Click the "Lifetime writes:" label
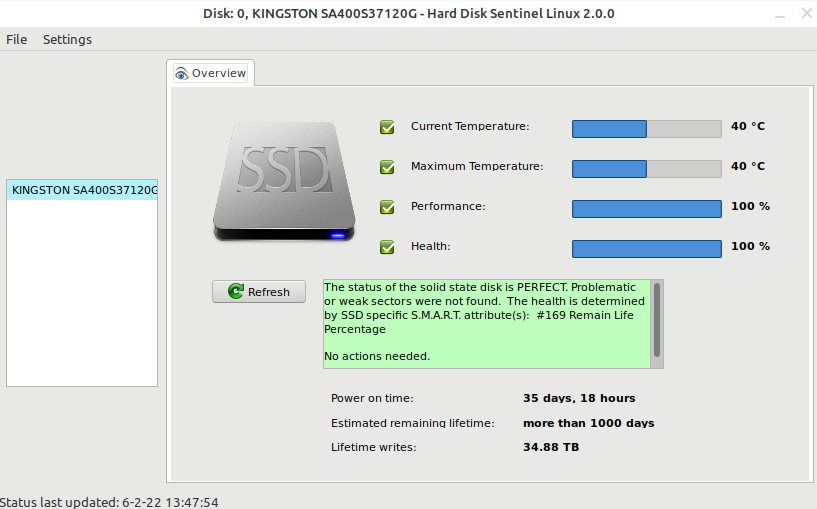 pos(374,448)
